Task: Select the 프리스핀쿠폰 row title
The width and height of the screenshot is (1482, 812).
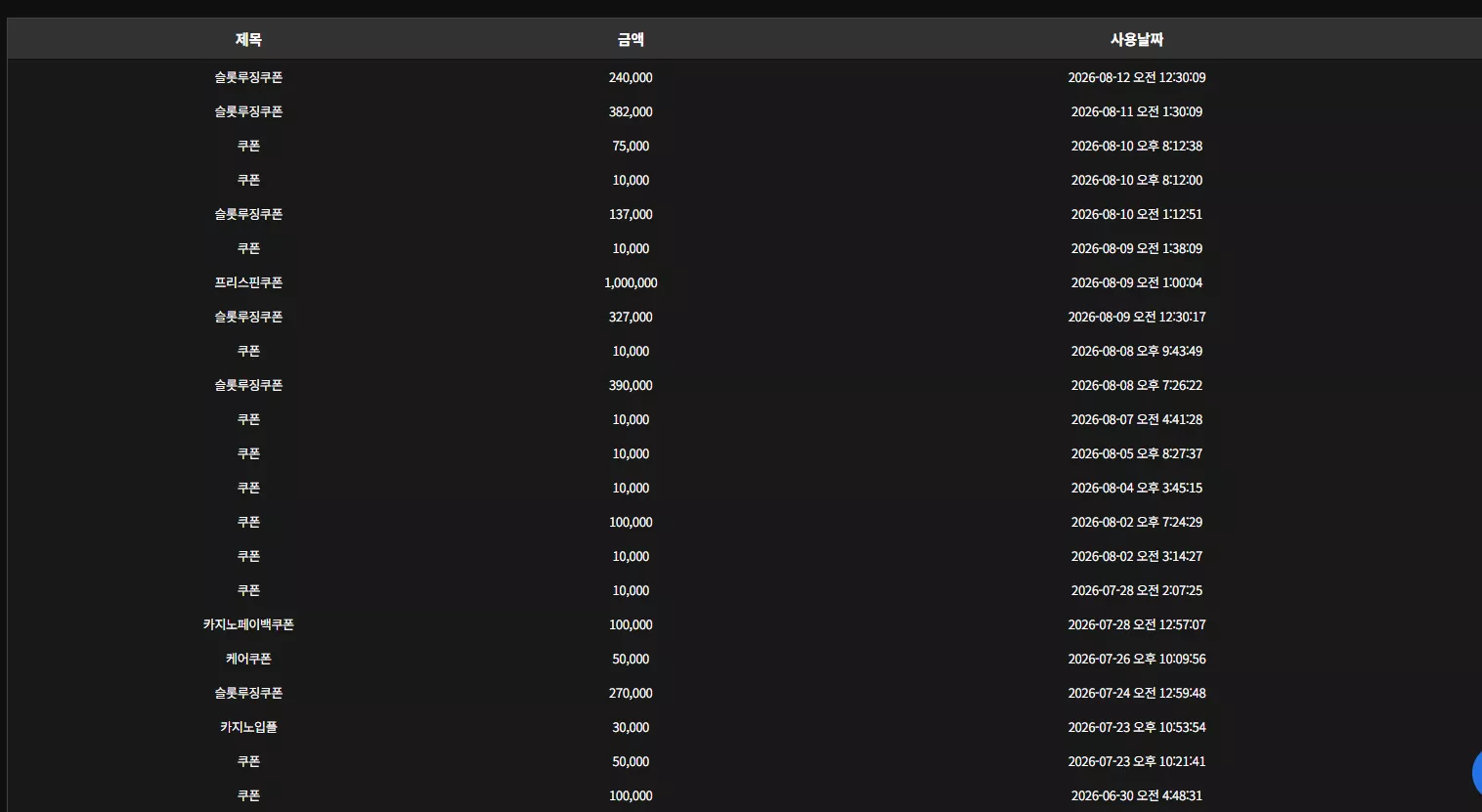Action: point(248,282)
